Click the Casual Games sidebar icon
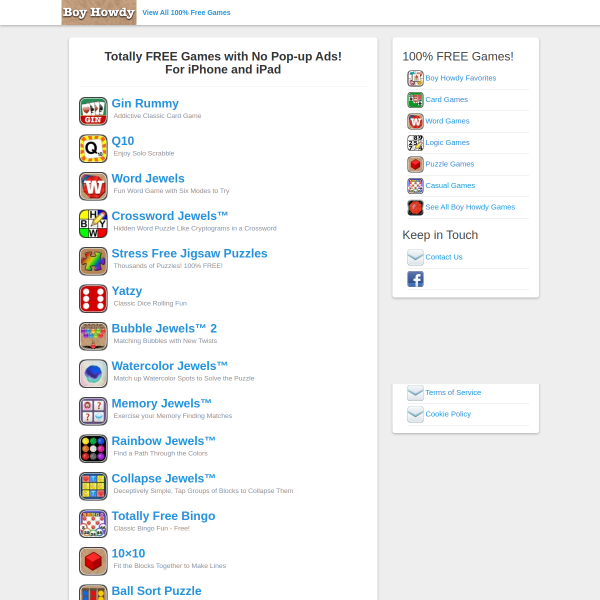Viewport: 600px width, 600px height. click(415, 186)
